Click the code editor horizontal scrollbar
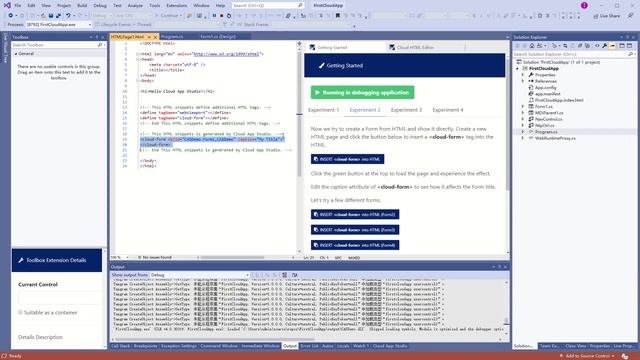Viewport: 640px width, 360px height. (232, 258)
